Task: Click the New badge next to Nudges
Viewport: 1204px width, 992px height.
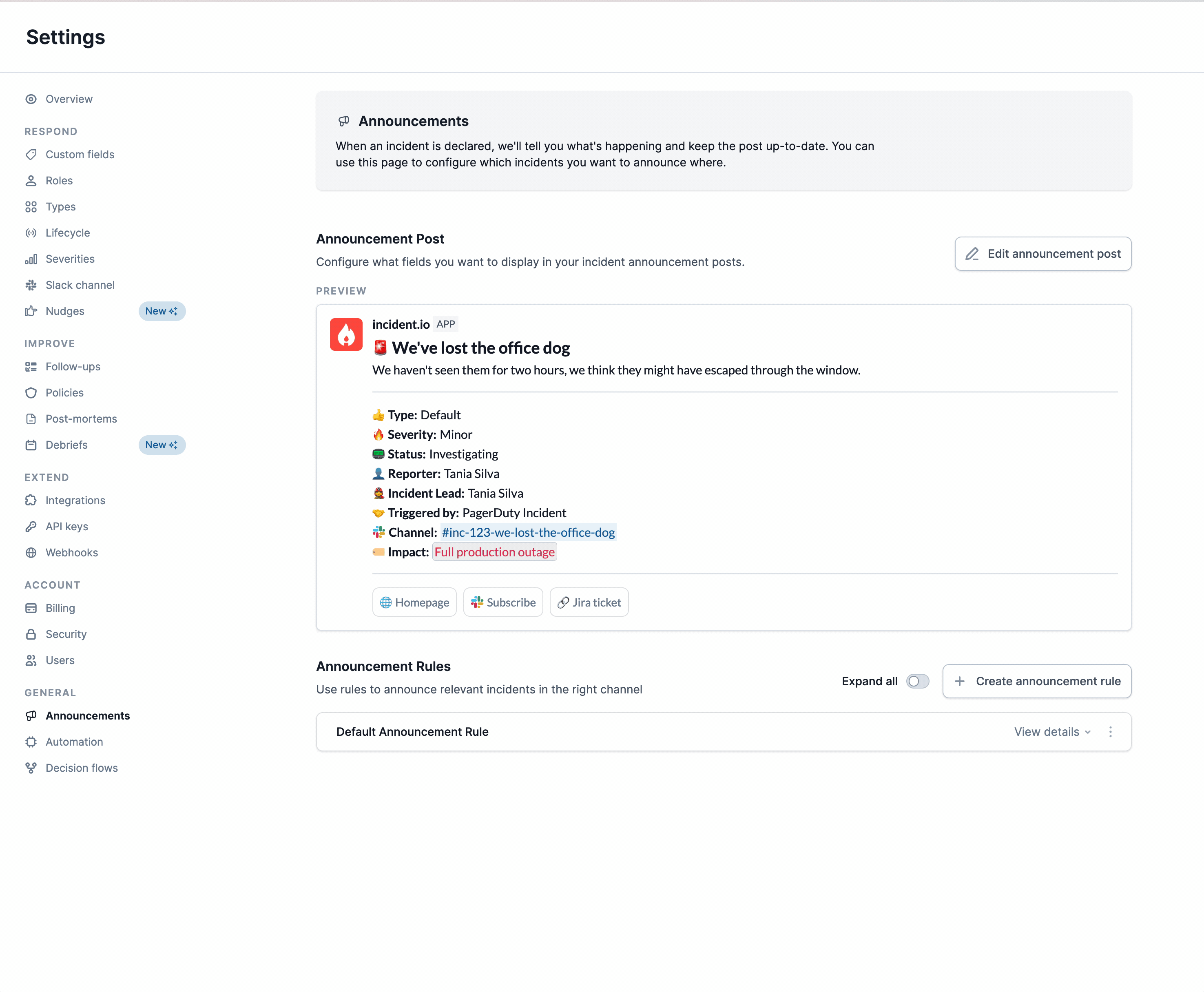Action: 162,311
